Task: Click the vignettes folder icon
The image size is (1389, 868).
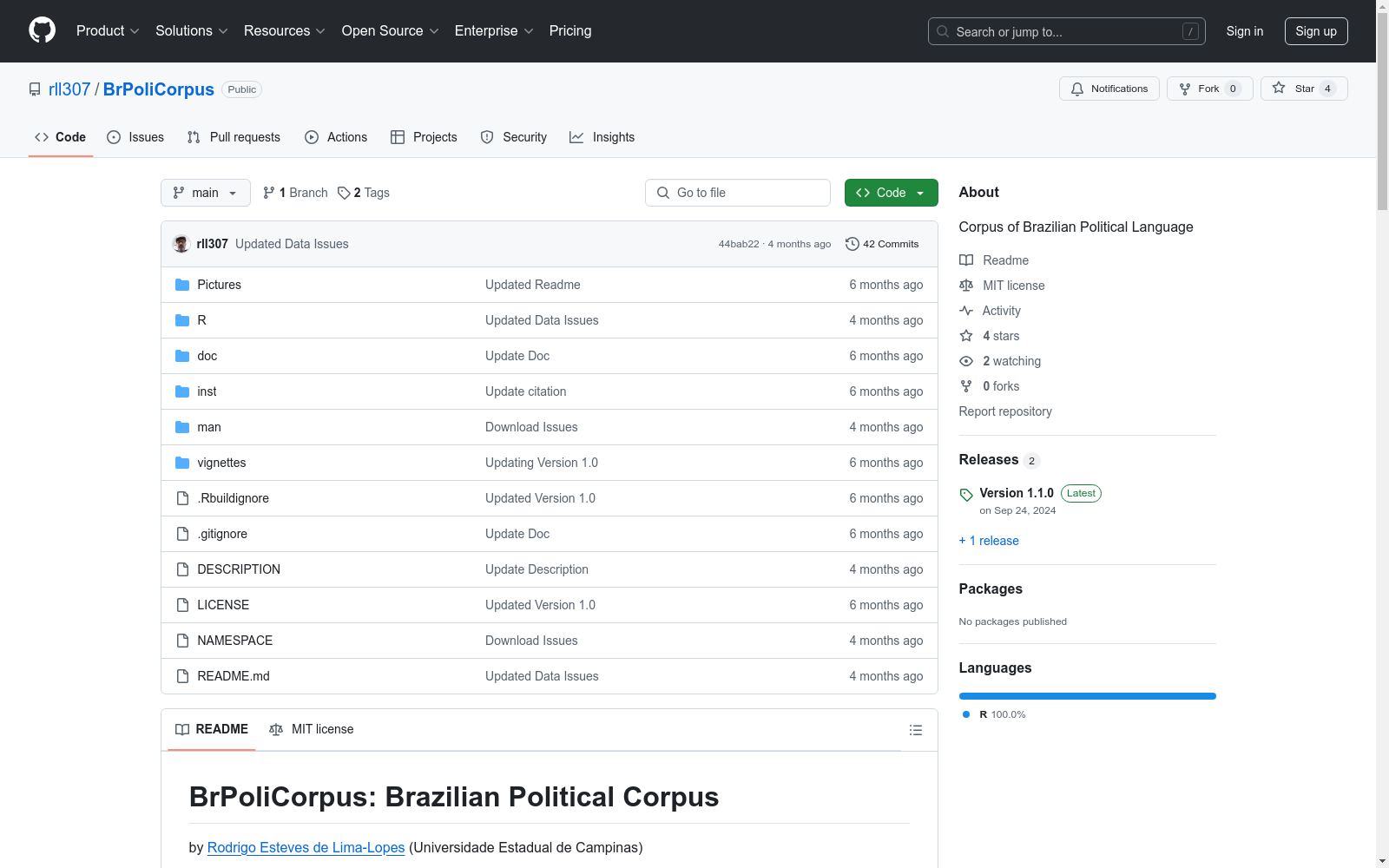Action: pyautogui.click(x=182, y=463)
